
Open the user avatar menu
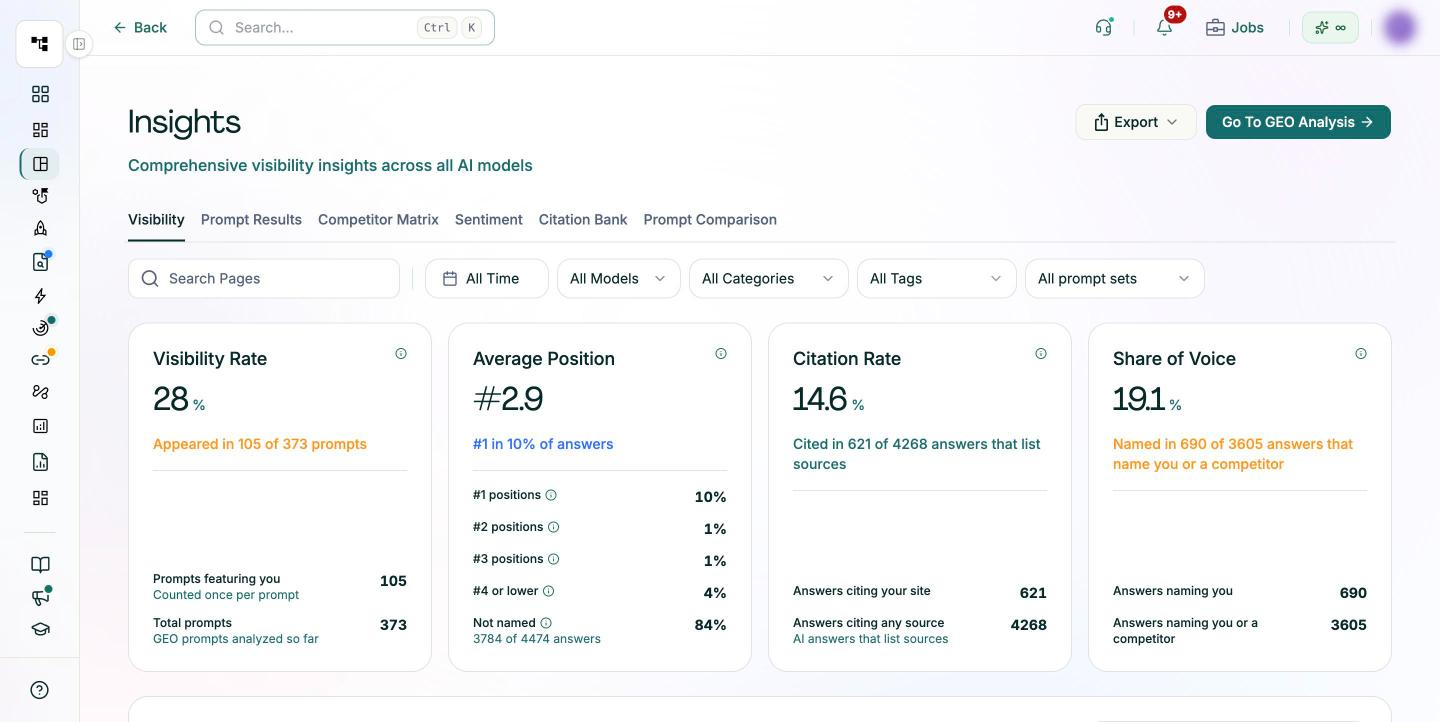coord(1400,27)
